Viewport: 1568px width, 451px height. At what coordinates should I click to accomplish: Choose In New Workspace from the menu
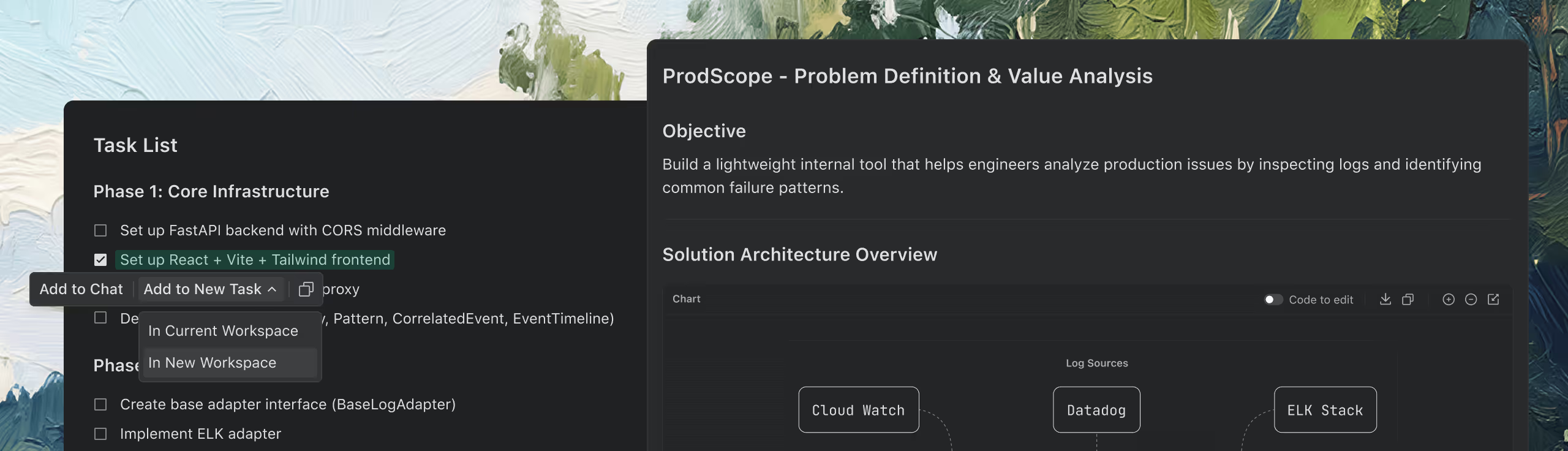coord(212,363)
